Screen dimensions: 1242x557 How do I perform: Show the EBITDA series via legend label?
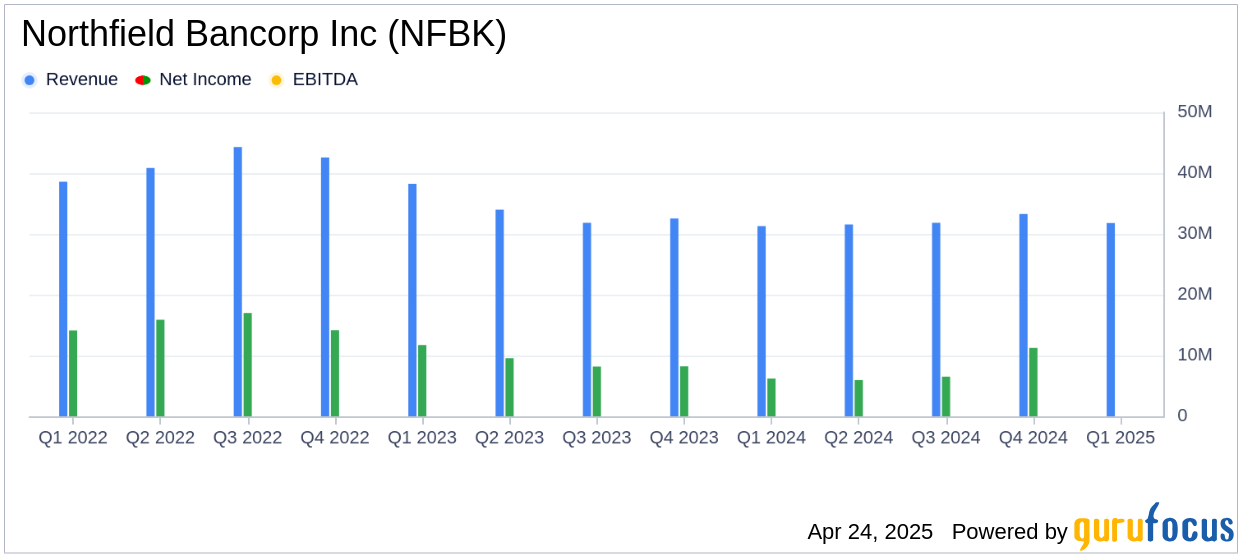pos(325,80)
